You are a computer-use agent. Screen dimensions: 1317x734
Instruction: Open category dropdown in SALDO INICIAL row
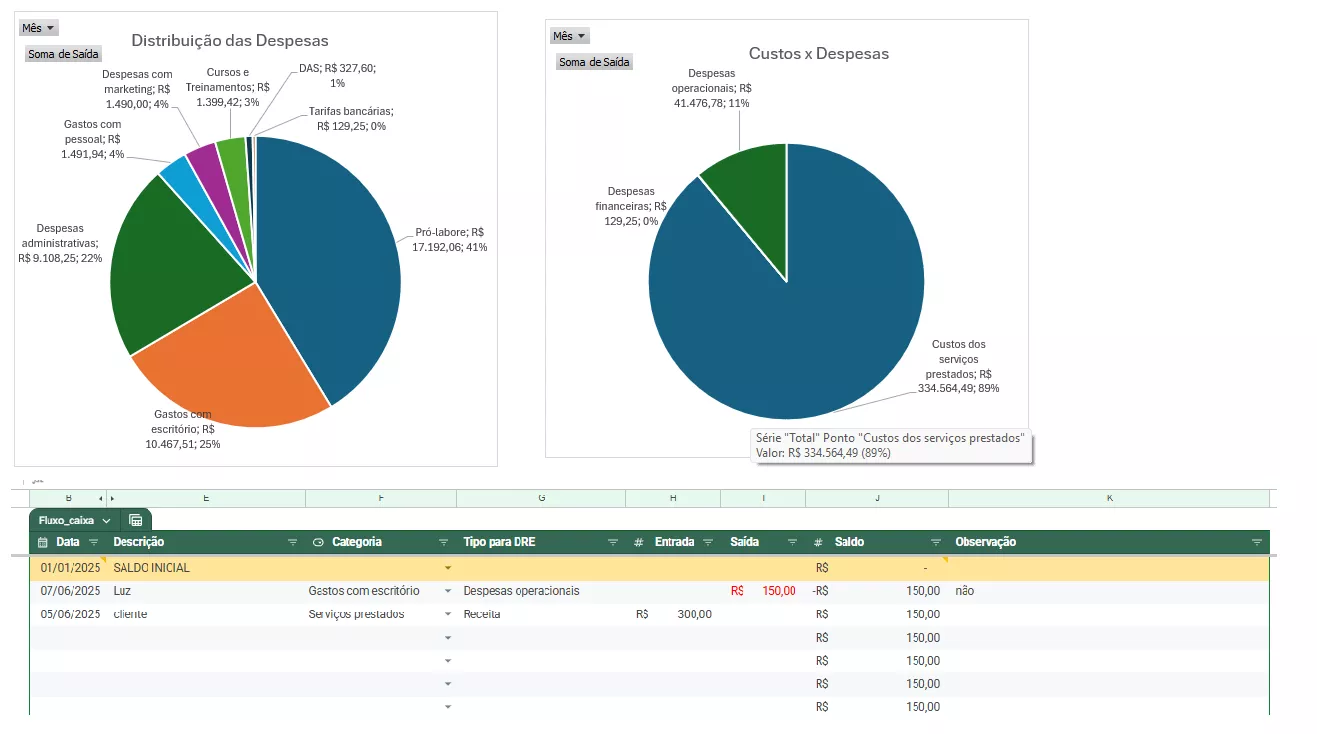(448, 568)
